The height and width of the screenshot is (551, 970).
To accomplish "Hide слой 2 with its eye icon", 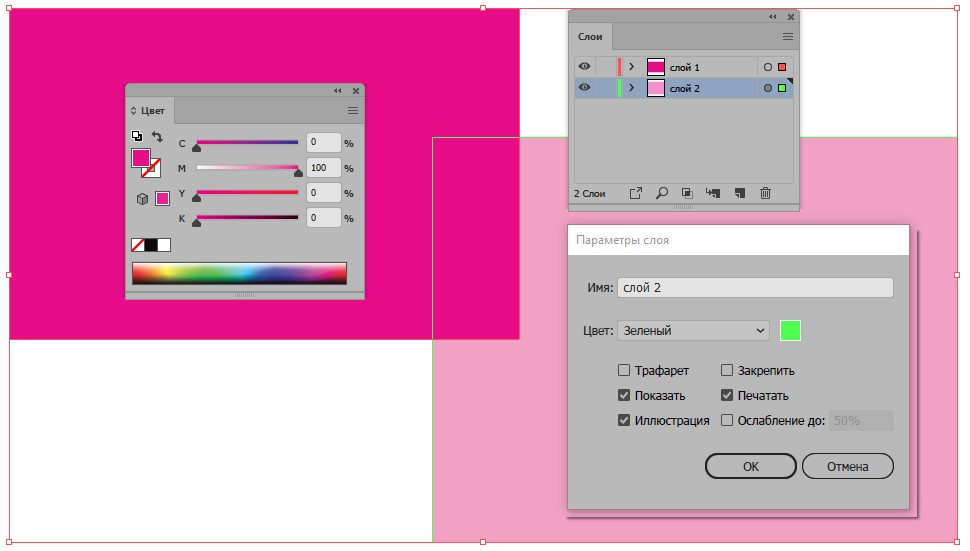I will pyautogui.click(x=584, y=87).
